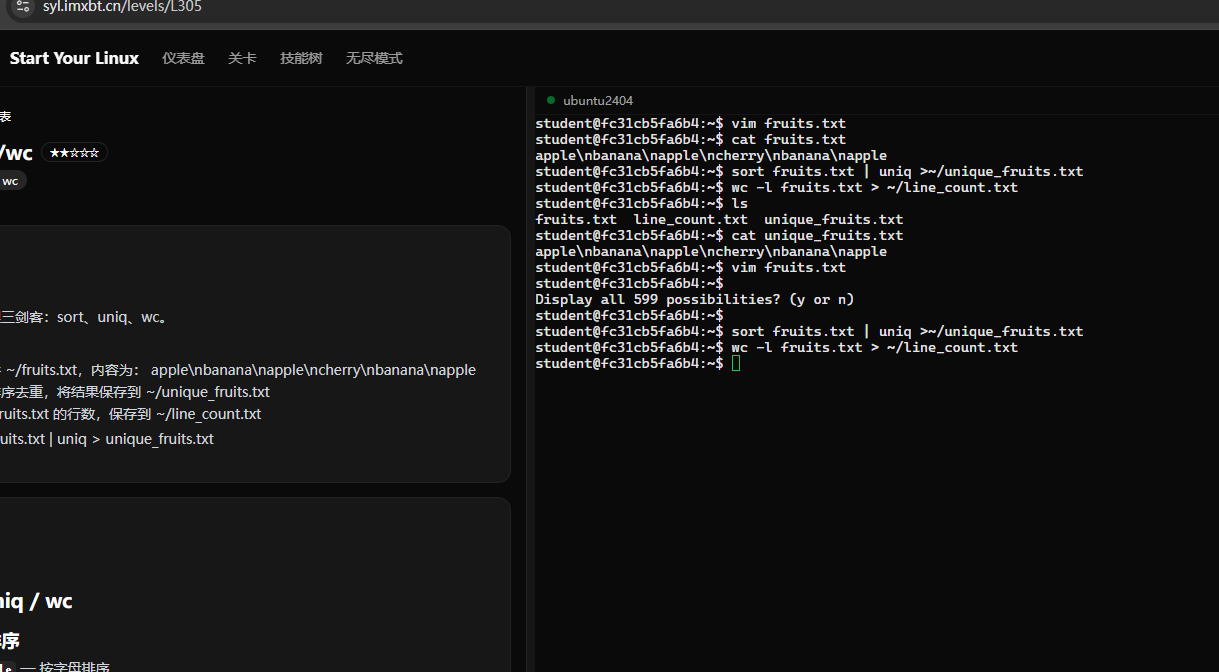Open the 无尽模式 nav item
The height and width of the screenshot is (672, 1219).
[374, 58]
